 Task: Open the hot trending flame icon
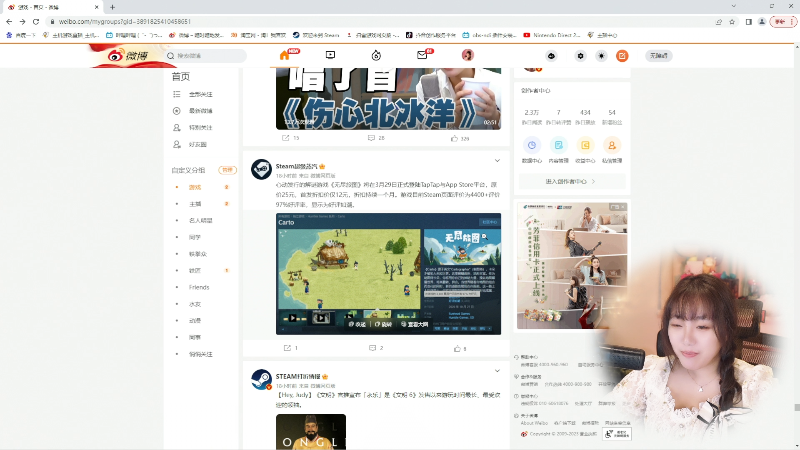click(x=376, y=55)
